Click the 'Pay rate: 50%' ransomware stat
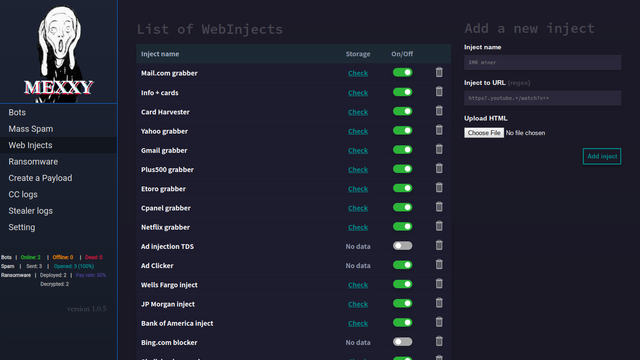The height and width of the screenshot is (360, 640). (91, 275)
